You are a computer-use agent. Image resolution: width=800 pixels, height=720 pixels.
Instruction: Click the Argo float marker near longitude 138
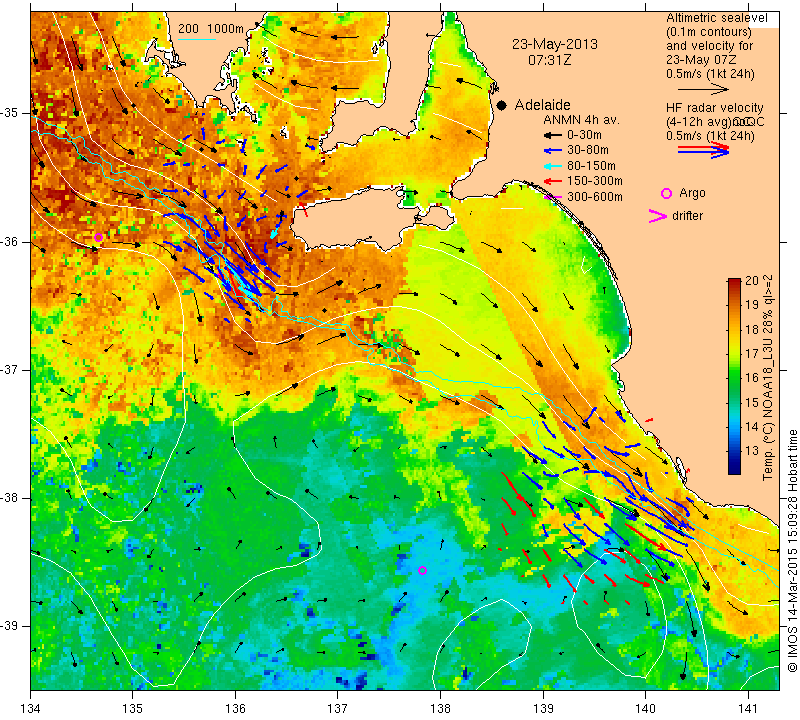(422, 570)
